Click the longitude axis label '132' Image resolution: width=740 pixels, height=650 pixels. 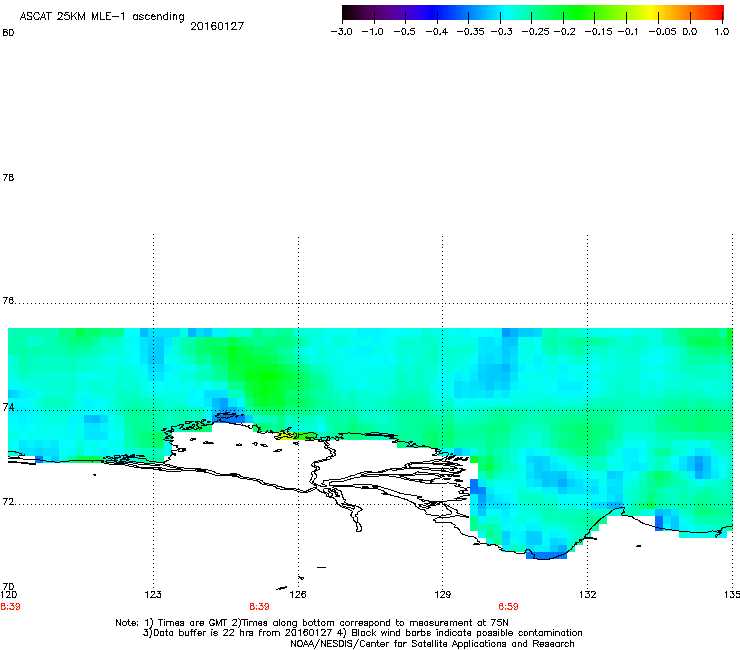[588, 594]
